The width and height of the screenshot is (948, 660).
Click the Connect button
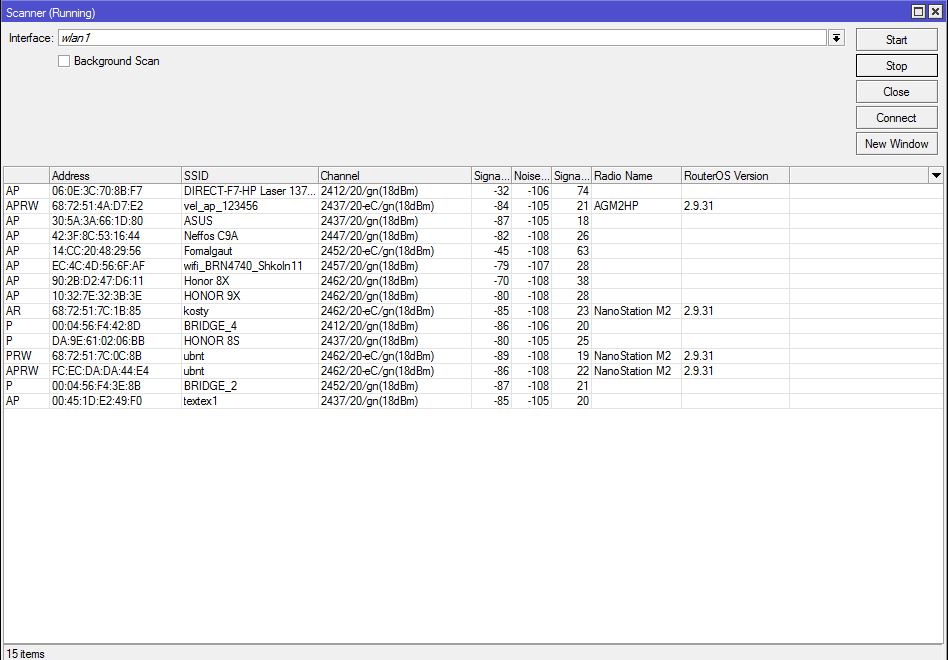897,118
